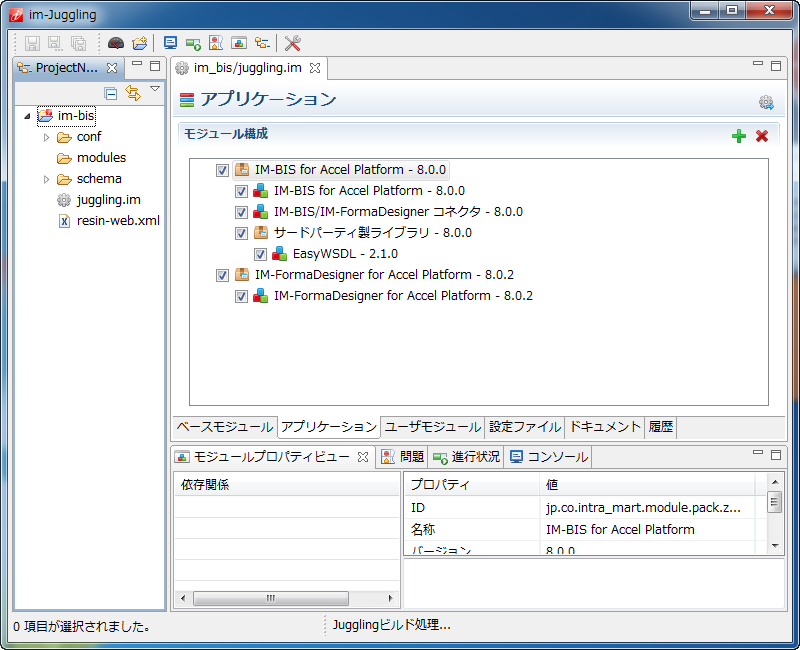Image resolution: width=800 pixels, height=650 pixels.
Task: Maximize the editor area
Action: click(776, 66)
